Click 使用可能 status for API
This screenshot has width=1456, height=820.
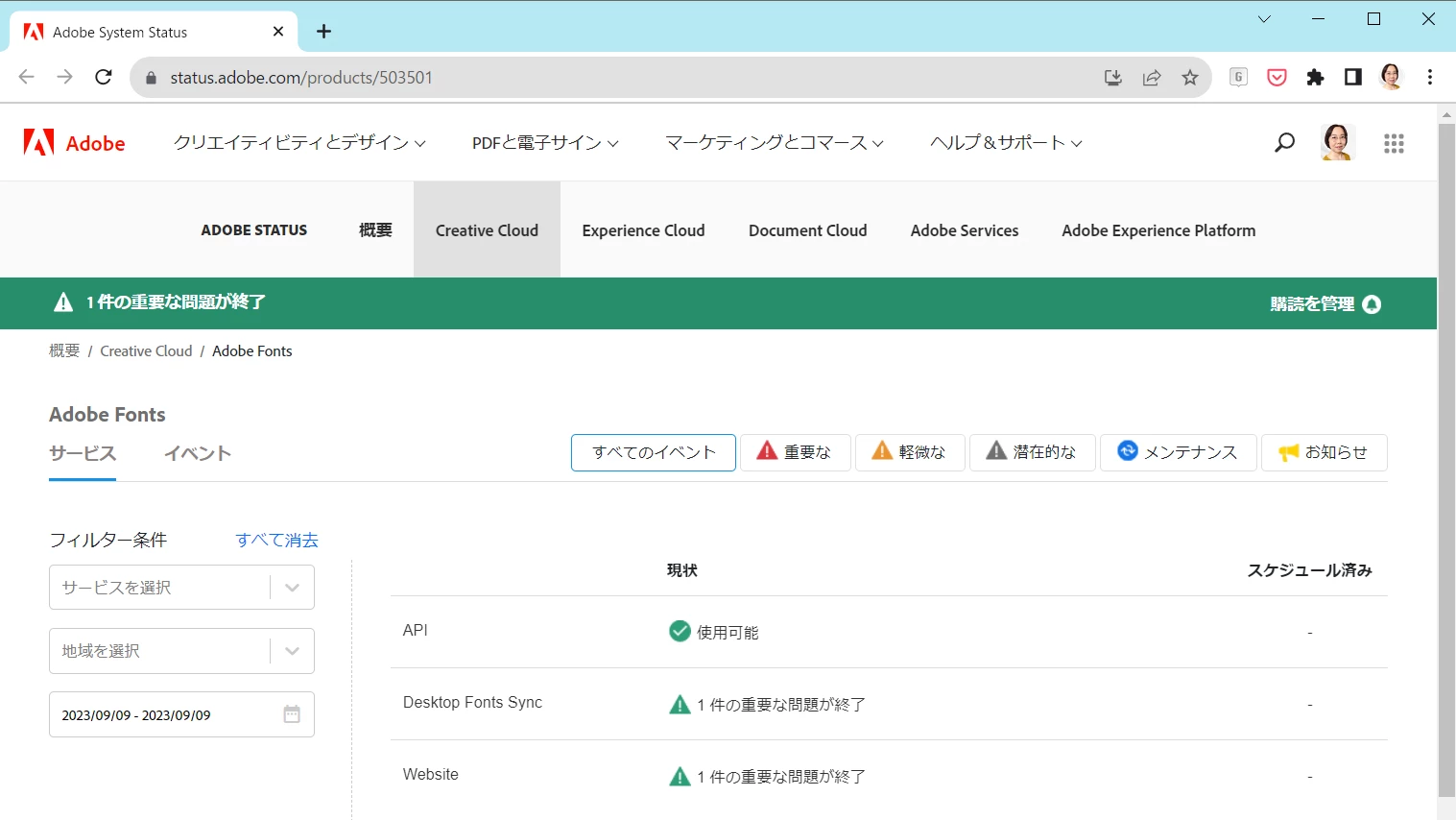click(714, 632)
